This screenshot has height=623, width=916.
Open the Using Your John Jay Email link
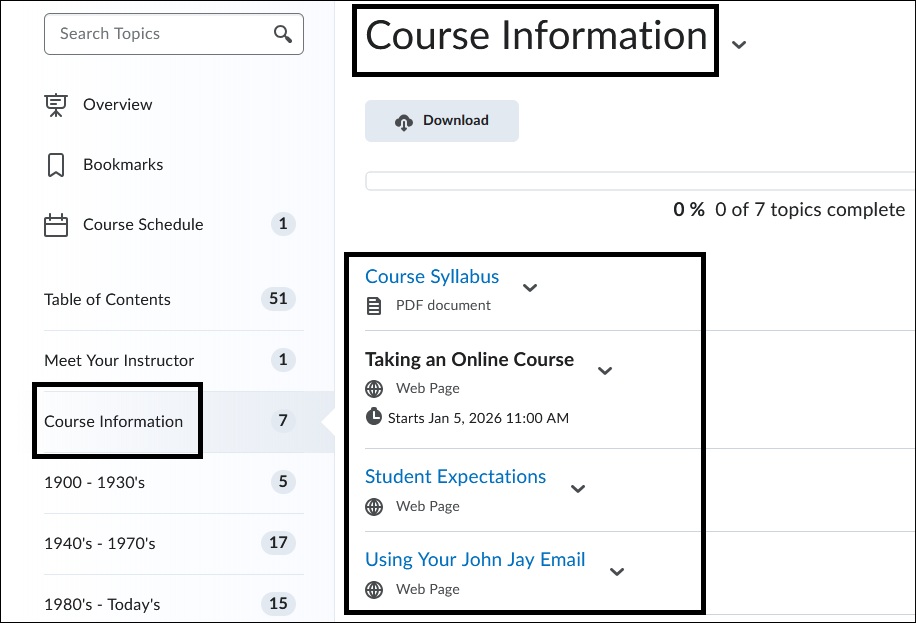[474, 559]
